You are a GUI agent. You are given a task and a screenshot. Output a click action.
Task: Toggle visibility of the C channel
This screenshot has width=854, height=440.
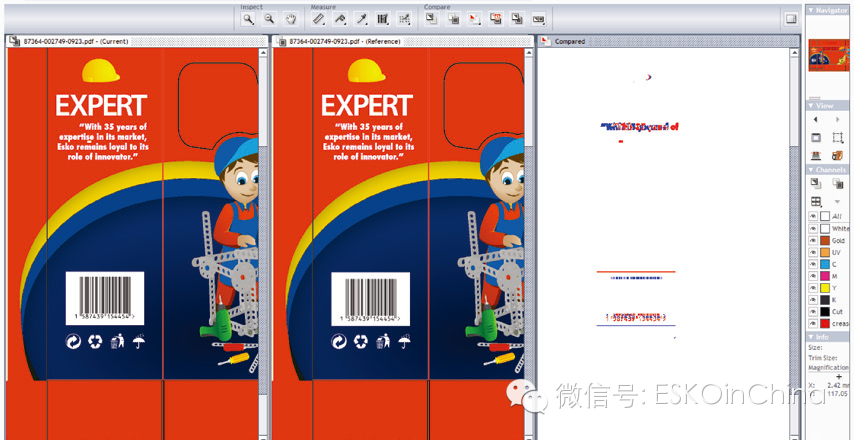point(813,265)
